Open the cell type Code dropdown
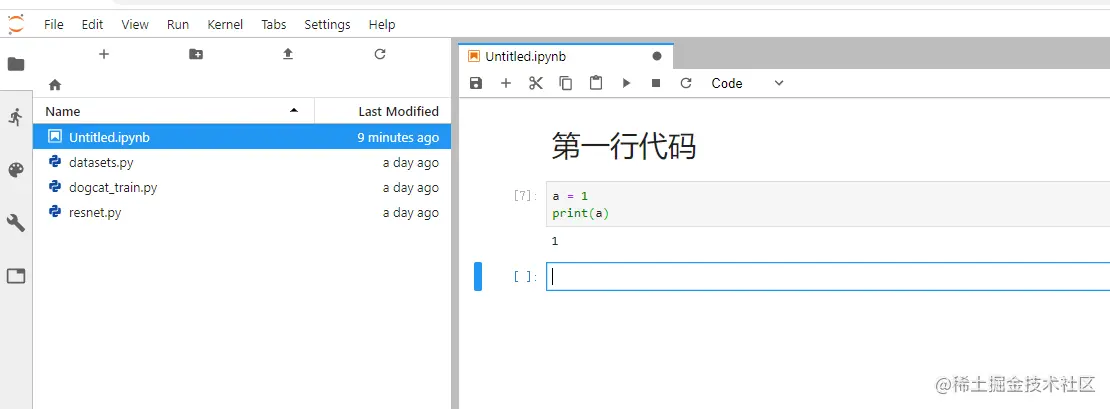 tap(748, 83)
